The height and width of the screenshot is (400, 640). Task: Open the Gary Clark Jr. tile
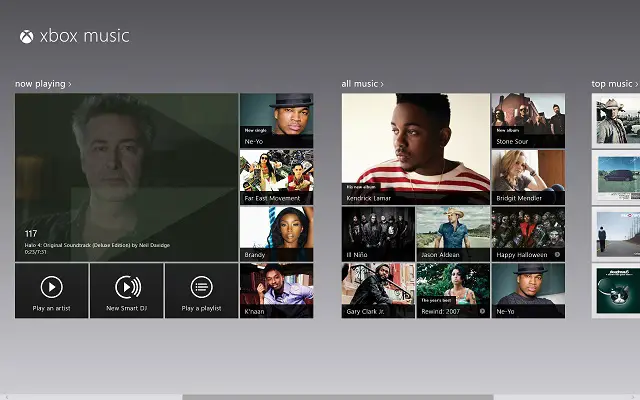pos(378,291)
